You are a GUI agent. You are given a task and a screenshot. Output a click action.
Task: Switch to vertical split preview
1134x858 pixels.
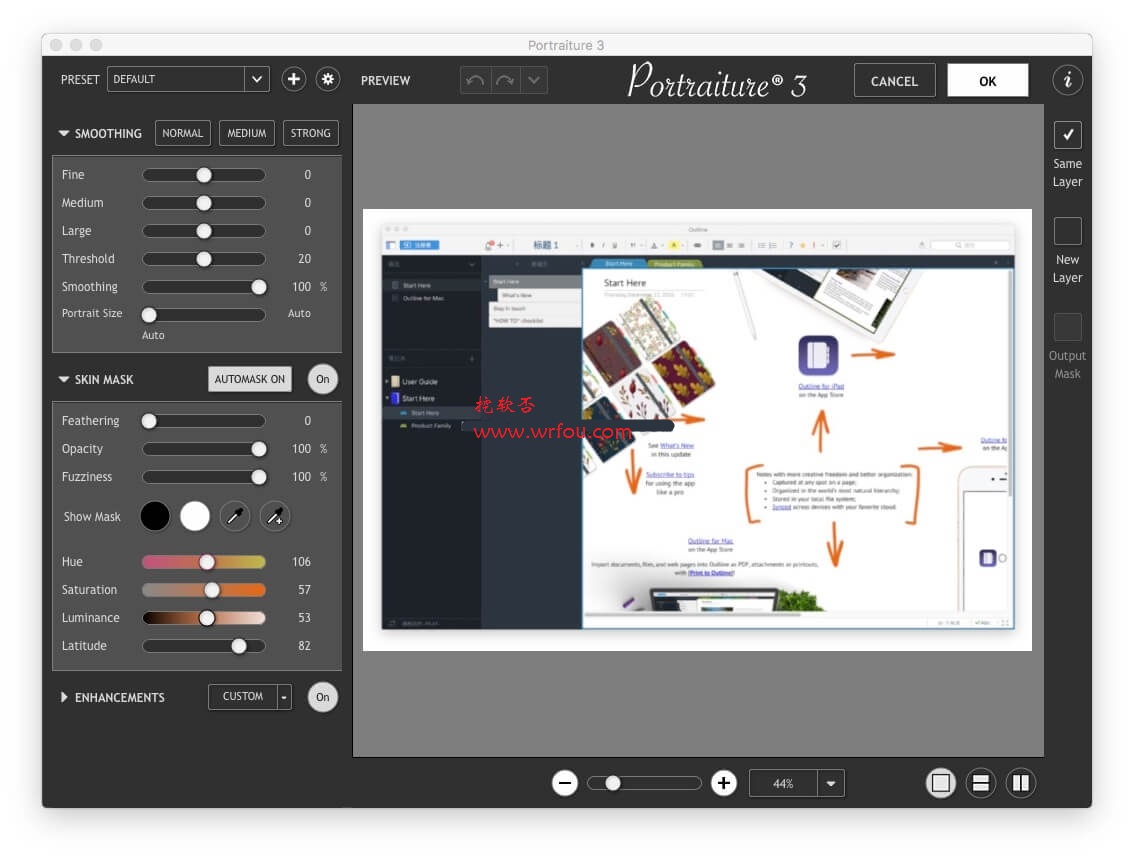pyautogui.click(x=1020, y=783)
